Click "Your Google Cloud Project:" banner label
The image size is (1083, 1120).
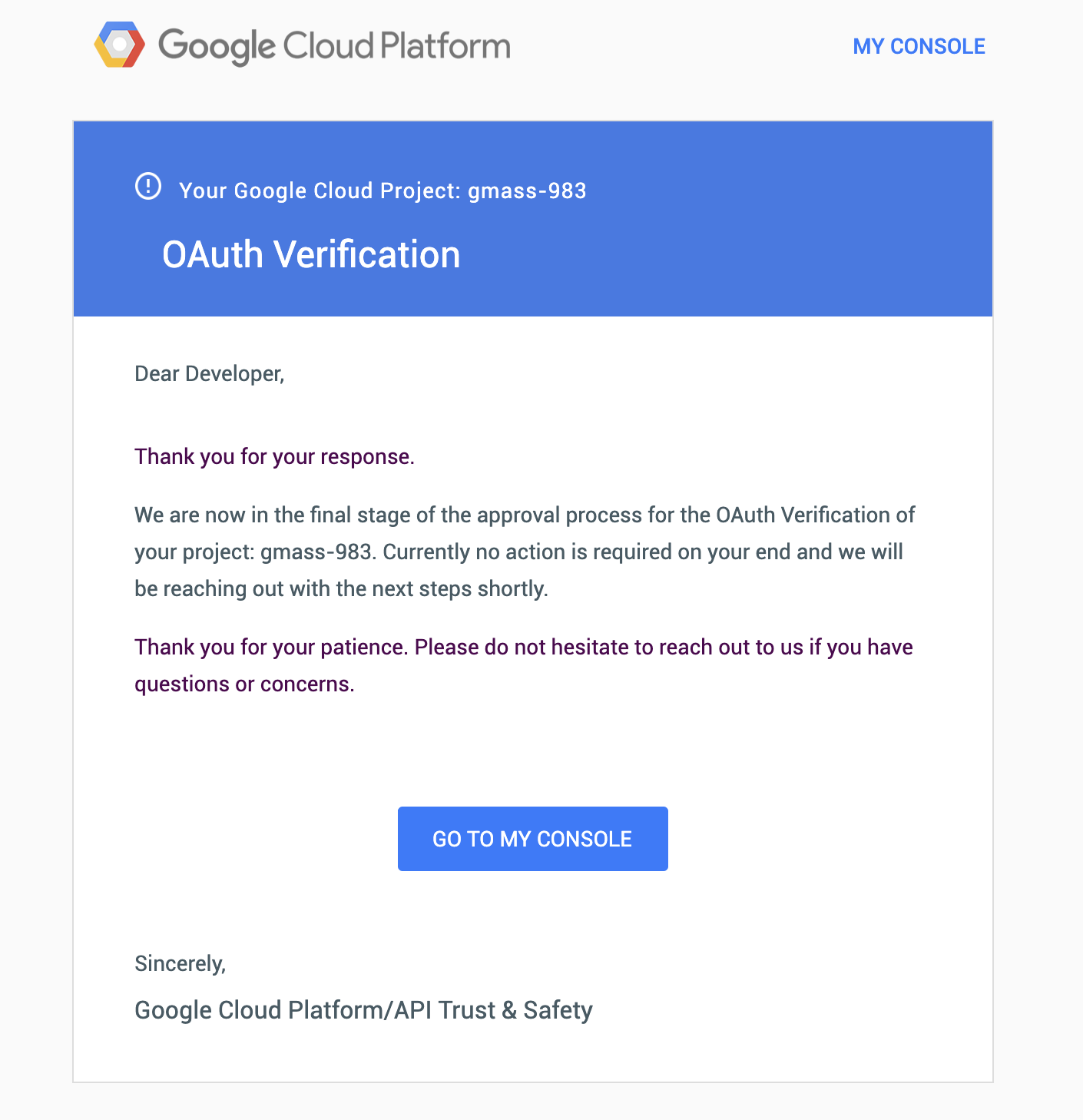coord(320,191)
